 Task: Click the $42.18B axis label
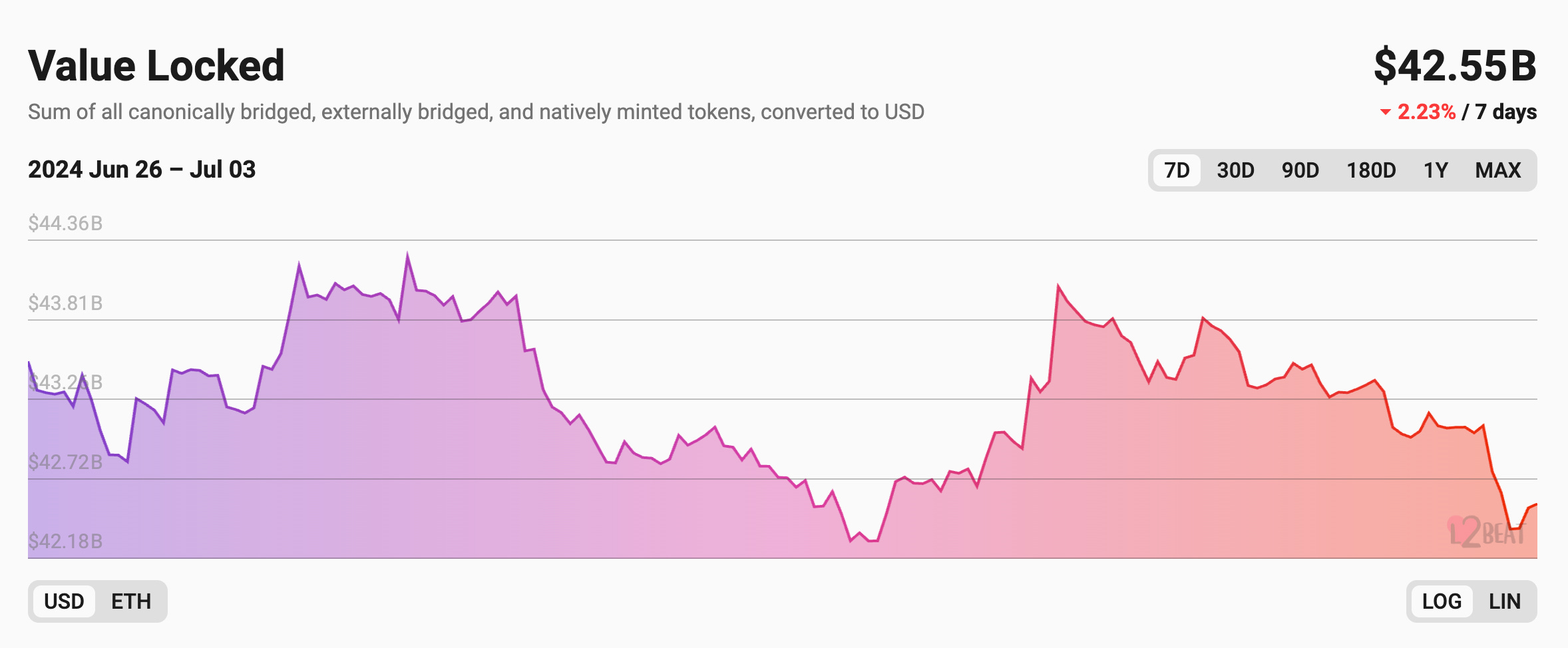(64, 541)
